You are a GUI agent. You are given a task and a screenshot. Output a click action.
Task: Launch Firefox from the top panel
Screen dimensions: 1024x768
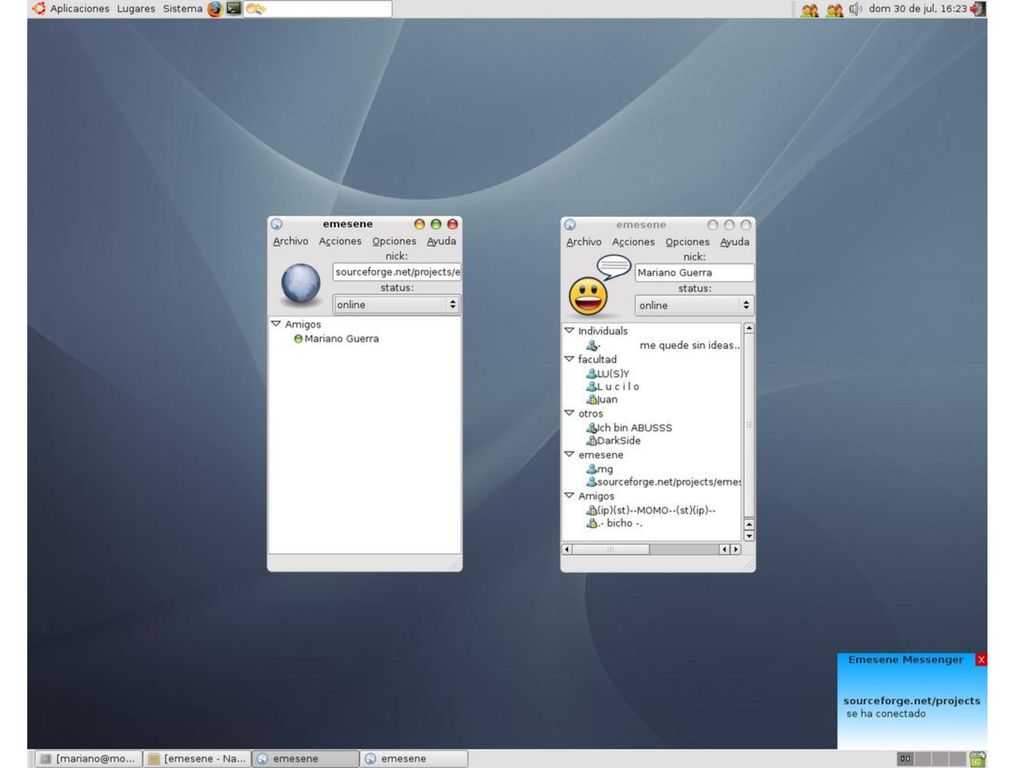coord(215,9)
